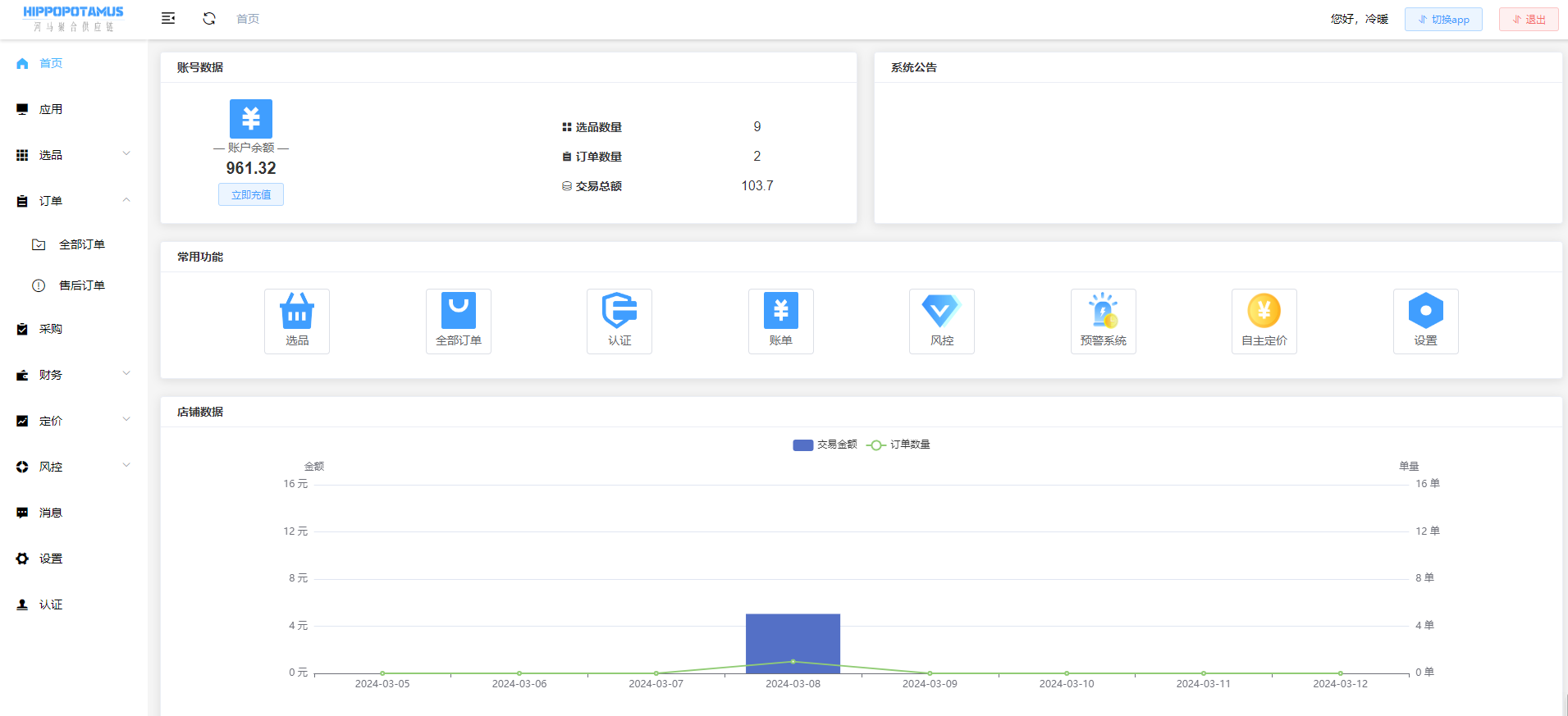Click the 全部订单 folder icon in sidebar
1568x716 pixels.
(39, 244)
